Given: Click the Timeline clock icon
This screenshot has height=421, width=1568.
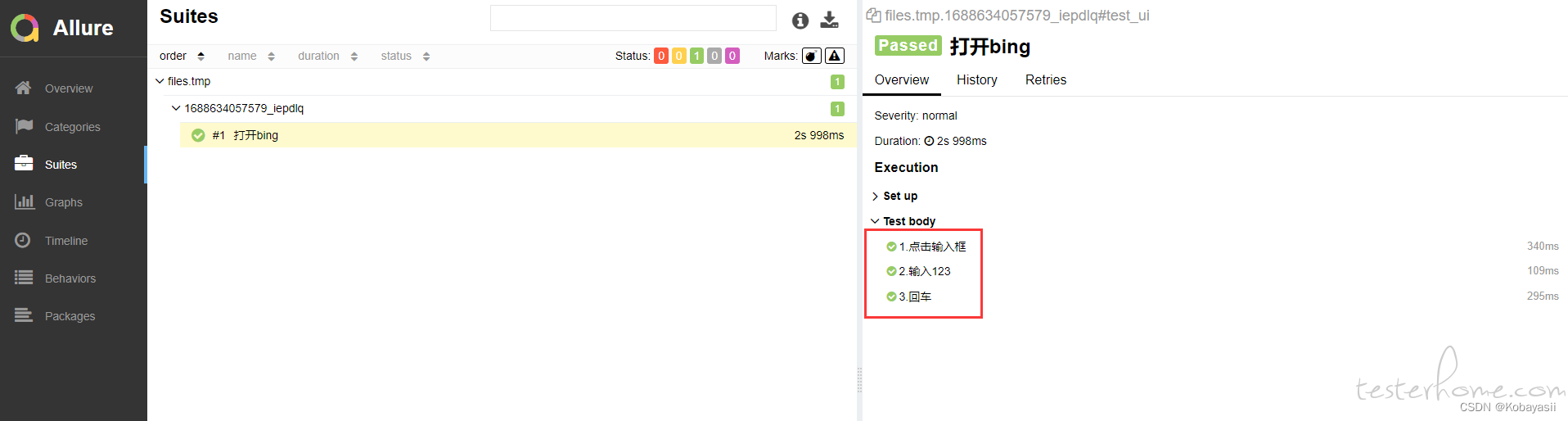Looking at the screenshot, I should coord(23,240).
